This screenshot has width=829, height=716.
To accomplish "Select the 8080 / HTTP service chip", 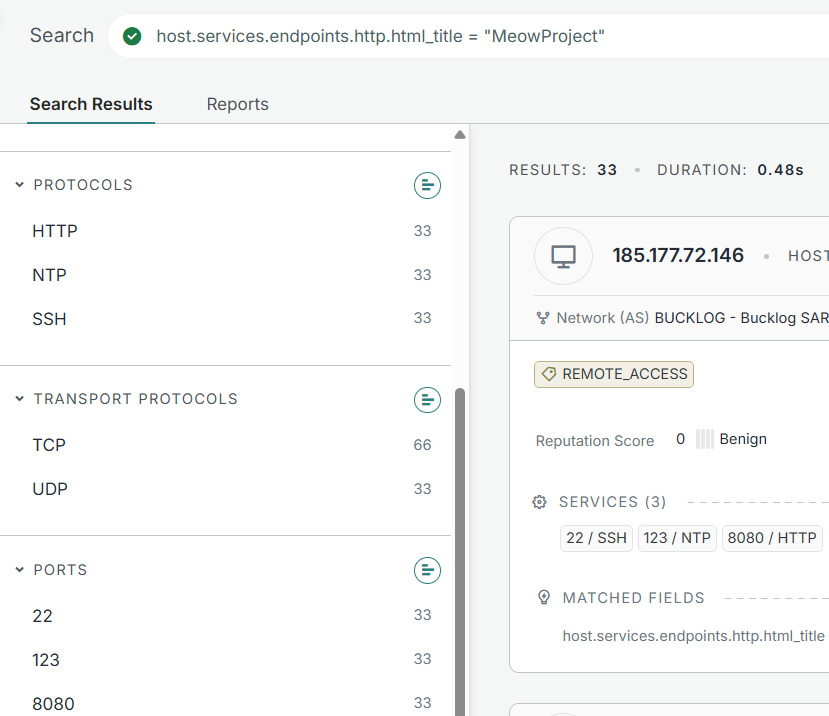I will (772, 538).
